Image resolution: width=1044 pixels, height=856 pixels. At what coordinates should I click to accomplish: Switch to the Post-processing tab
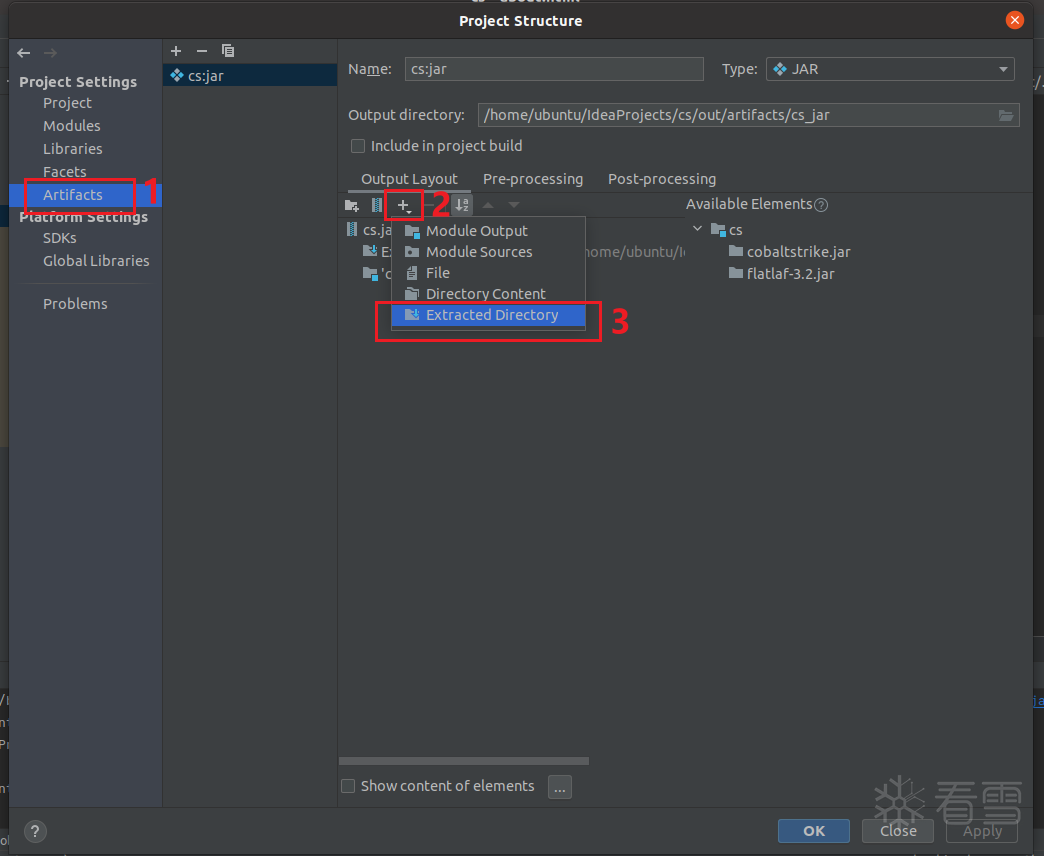click(662, 179)
